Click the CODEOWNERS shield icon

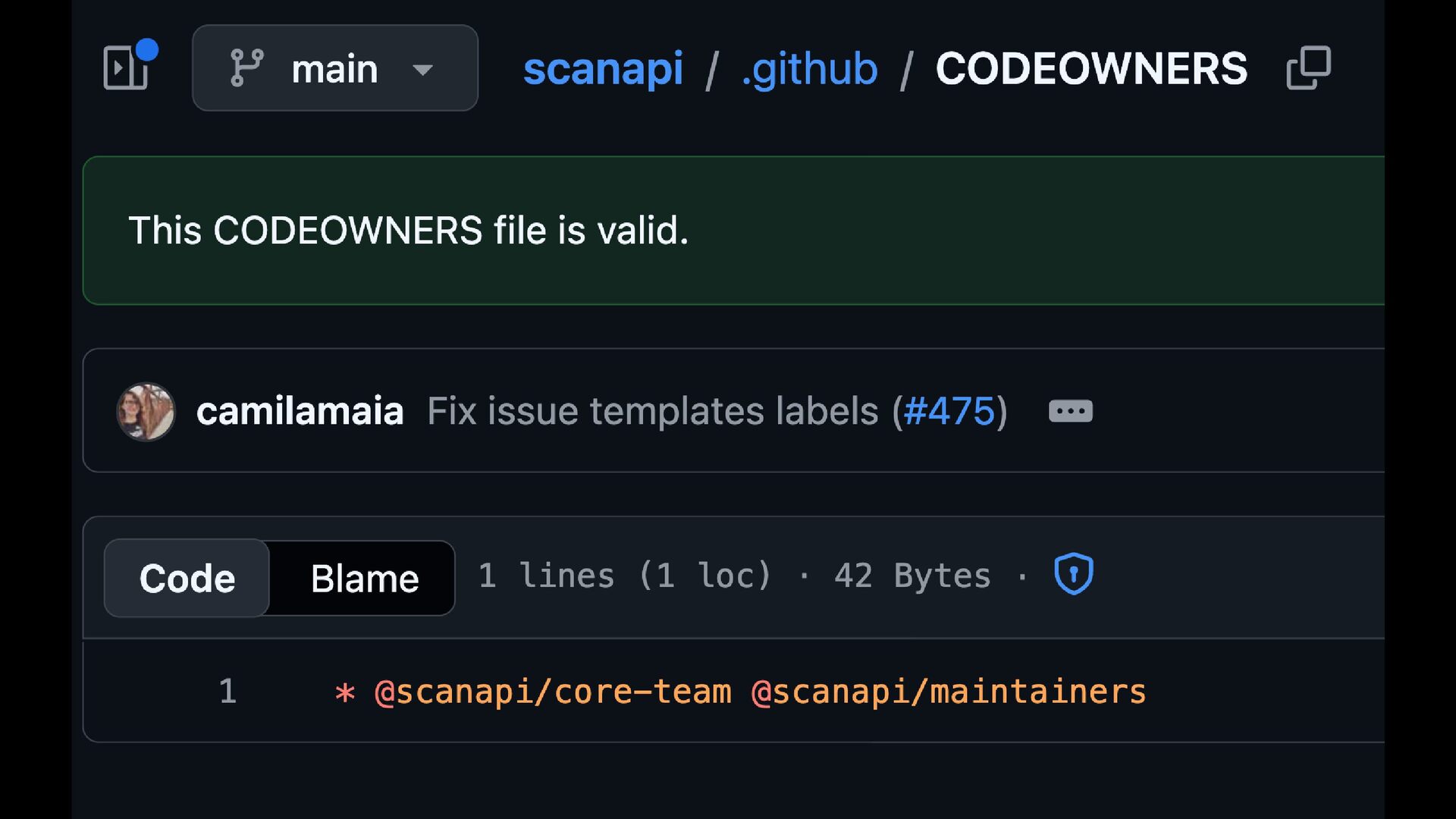pyautogui.click(x=1074, y=574)
